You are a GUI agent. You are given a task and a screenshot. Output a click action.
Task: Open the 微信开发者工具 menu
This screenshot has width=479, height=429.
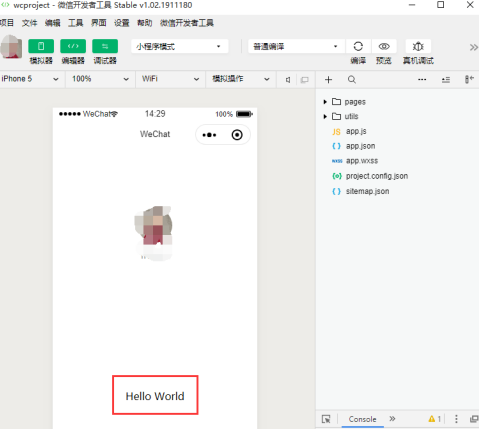click(187, 23)
